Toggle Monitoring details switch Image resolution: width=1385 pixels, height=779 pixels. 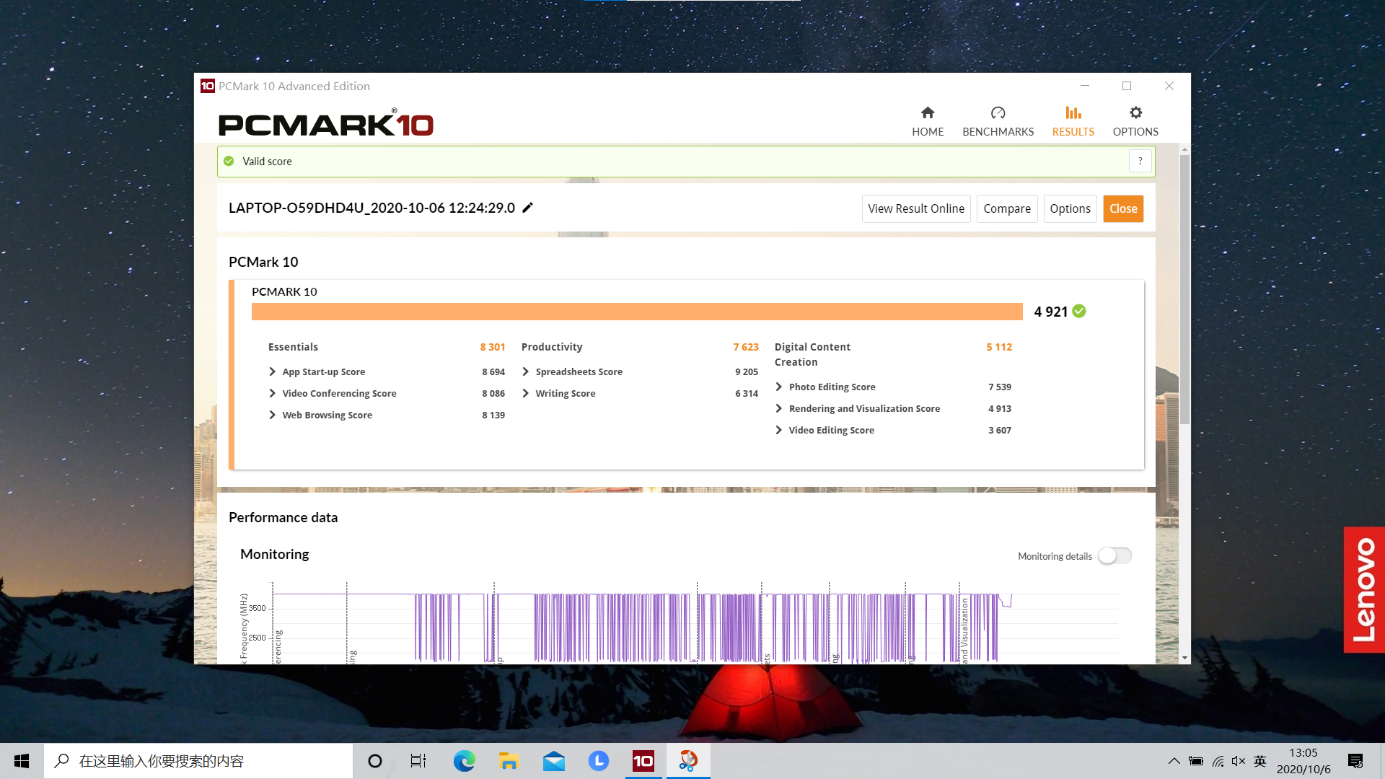[x=1114, y=556]
